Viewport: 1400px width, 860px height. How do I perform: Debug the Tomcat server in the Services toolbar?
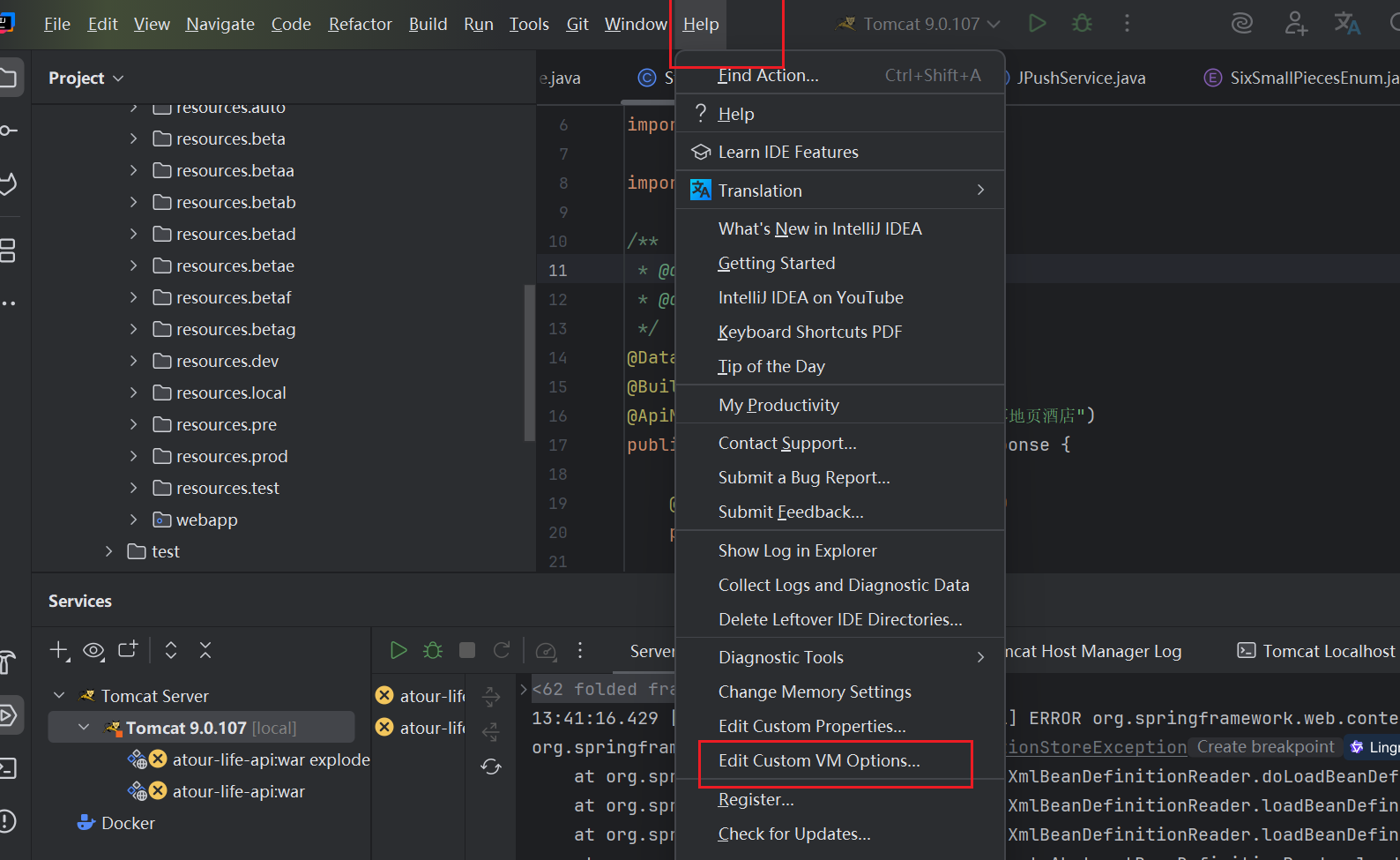click(x=433, y=651)
